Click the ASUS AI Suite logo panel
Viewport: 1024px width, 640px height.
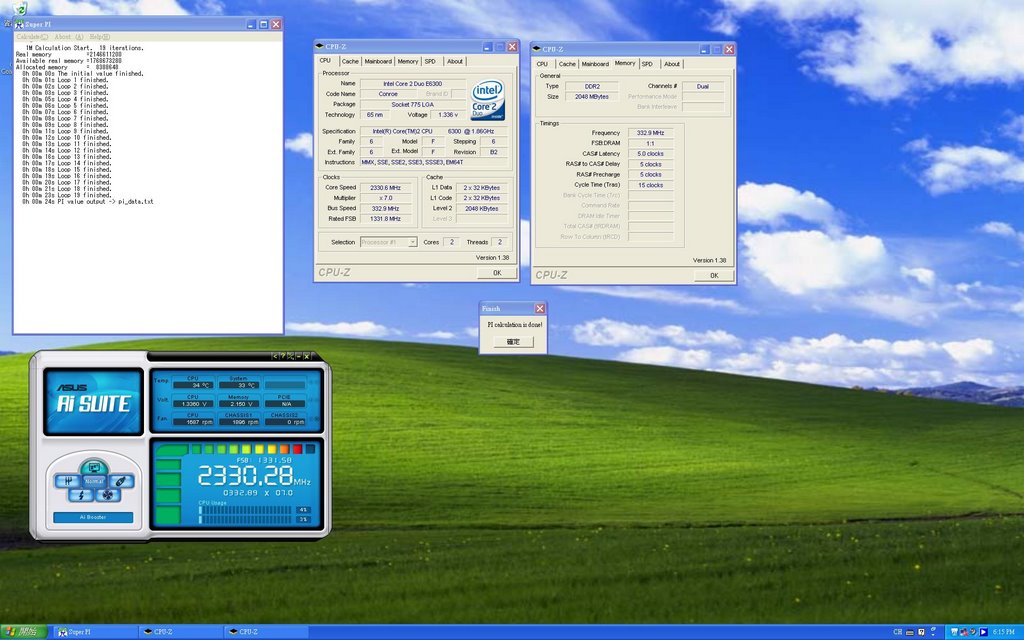tap(93, 402)
